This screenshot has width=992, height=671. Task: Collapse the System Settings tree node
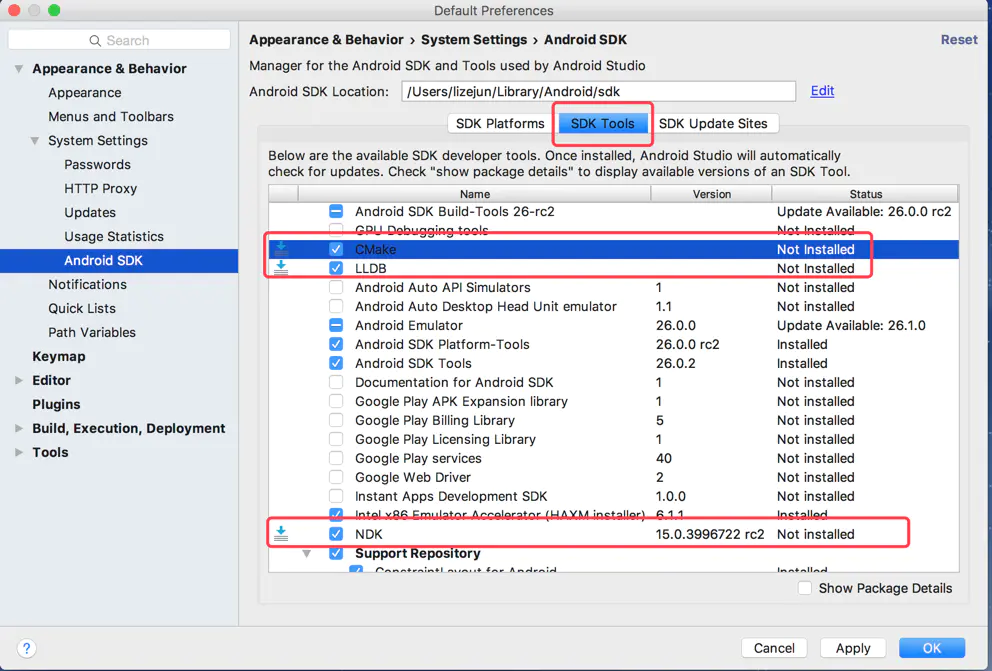(35, 140)
